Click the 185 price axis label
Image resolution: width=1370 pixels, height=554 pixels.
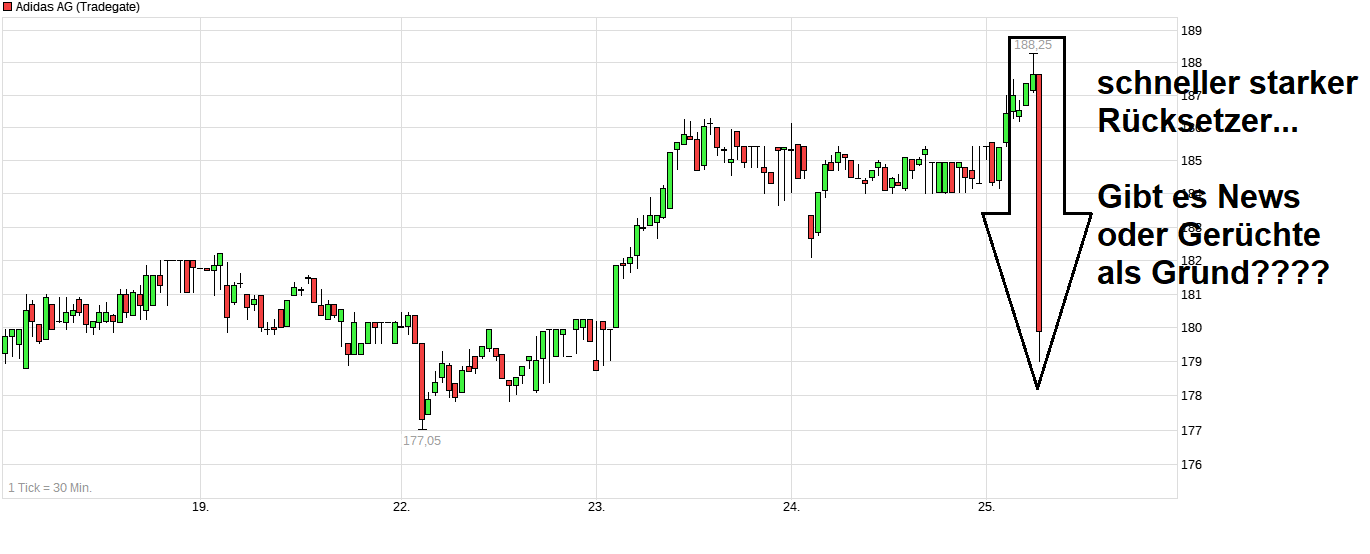coord(1191,160)
